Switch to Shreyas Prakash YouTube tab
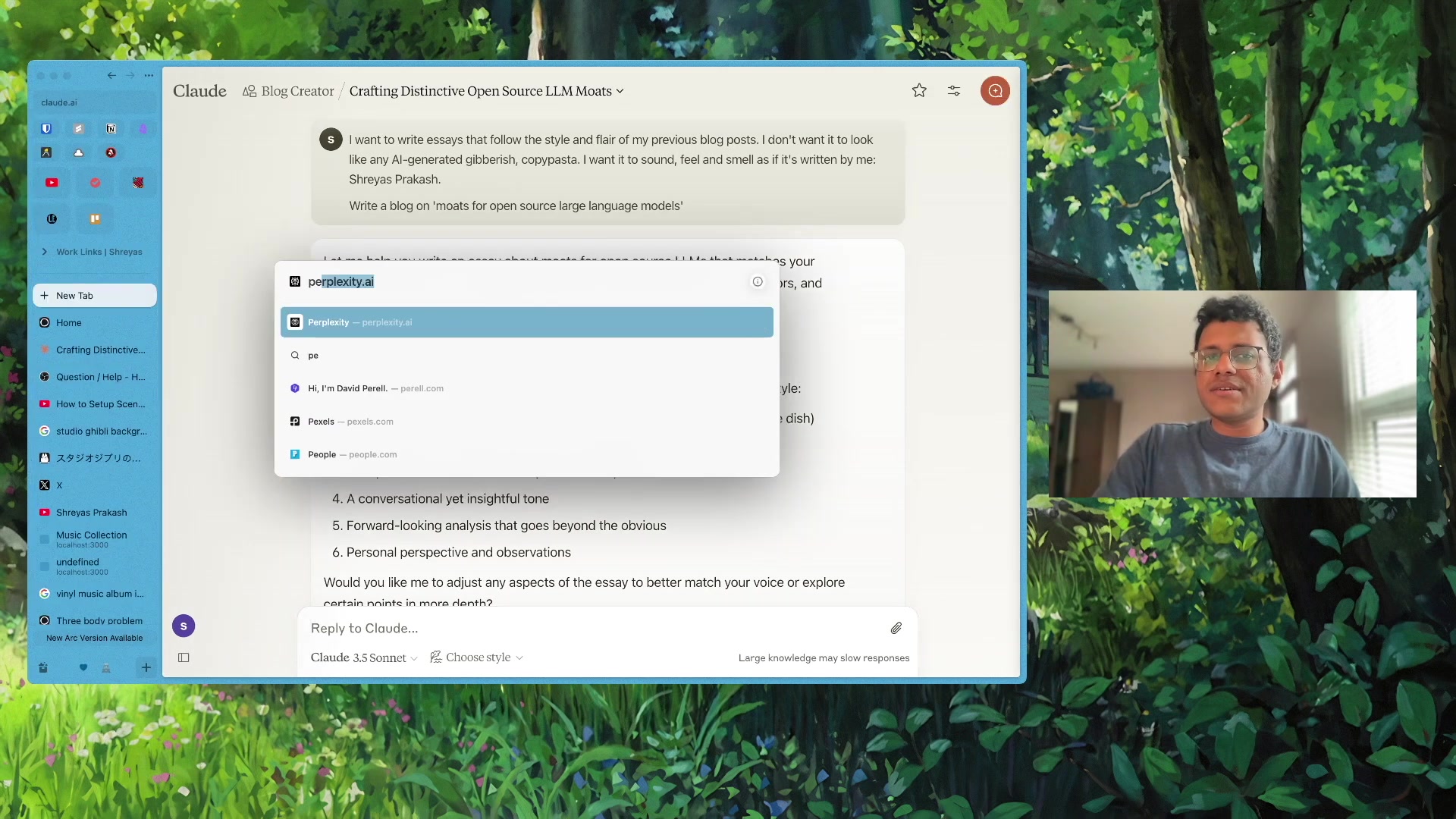 tap(95, 513)
